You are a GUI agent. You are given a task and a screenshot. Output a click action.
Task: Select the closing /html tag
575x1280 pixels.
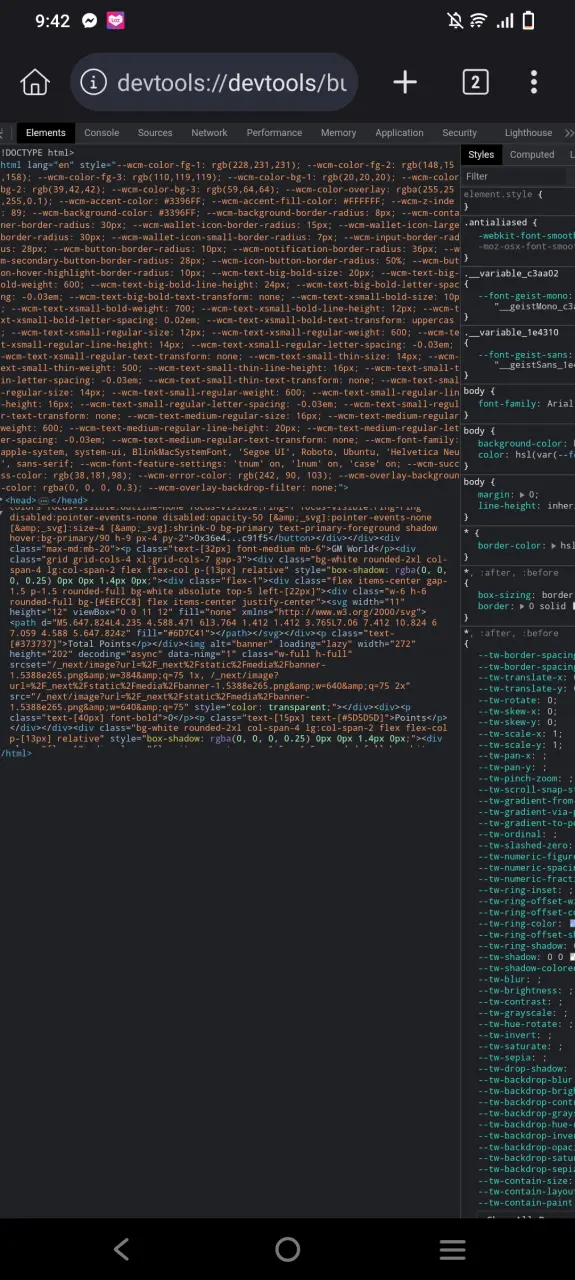(x=16, y=753)
